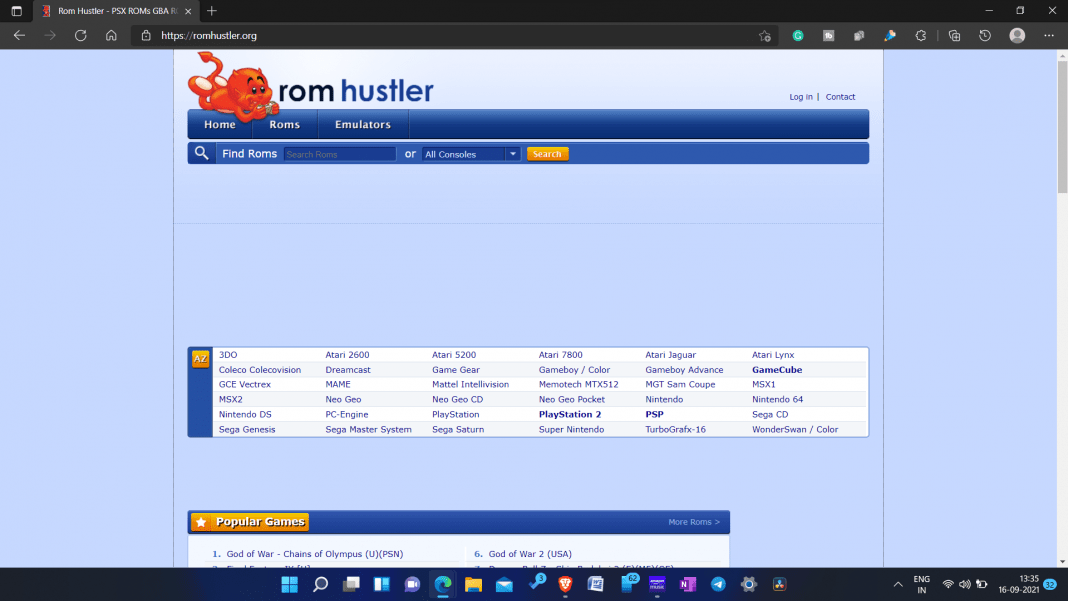Open Telegram from the taskbar
Screen dimensions: 1068x601
pos(719,584)
